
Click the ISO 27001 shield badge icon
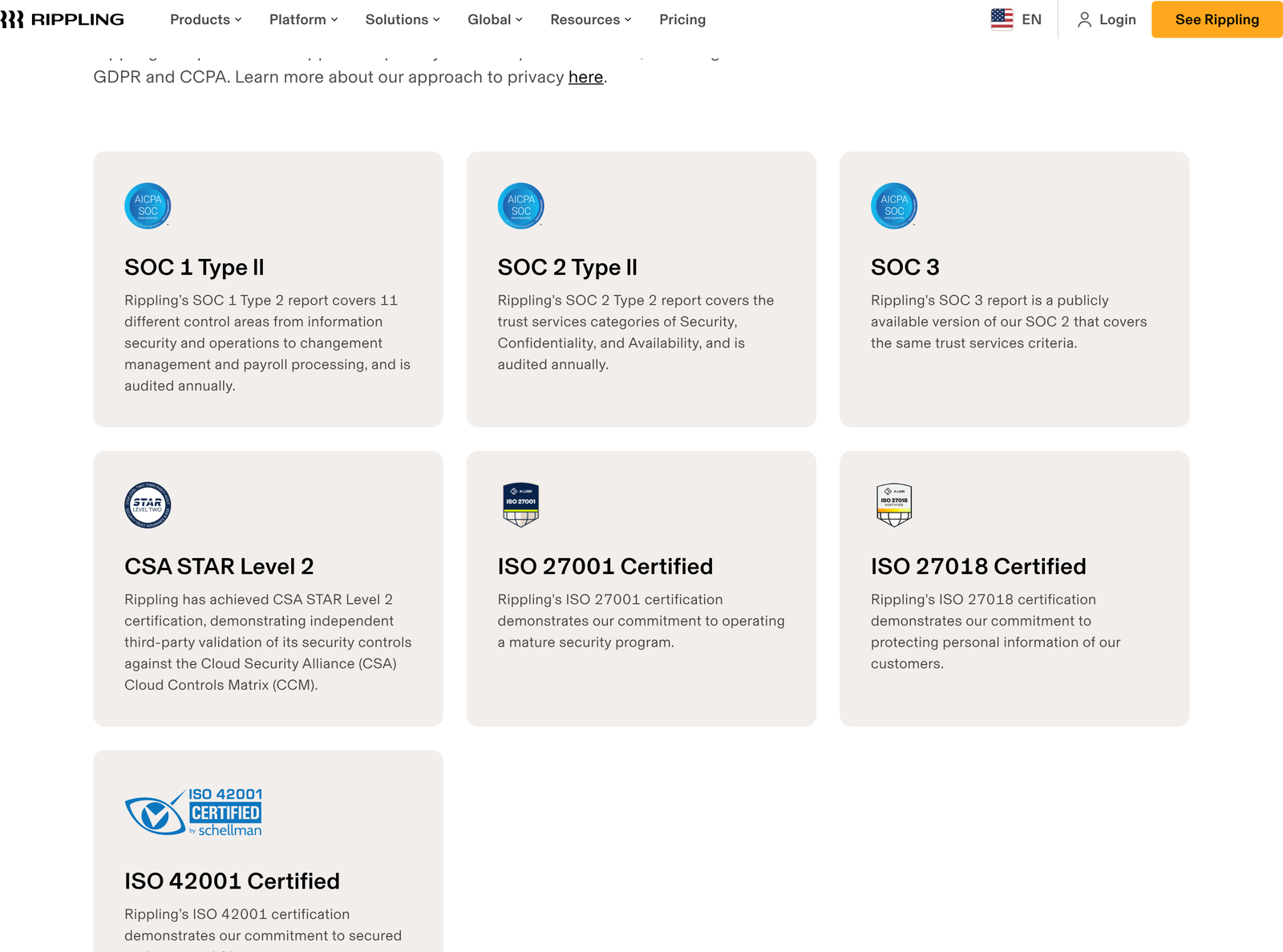coord(521,504)
